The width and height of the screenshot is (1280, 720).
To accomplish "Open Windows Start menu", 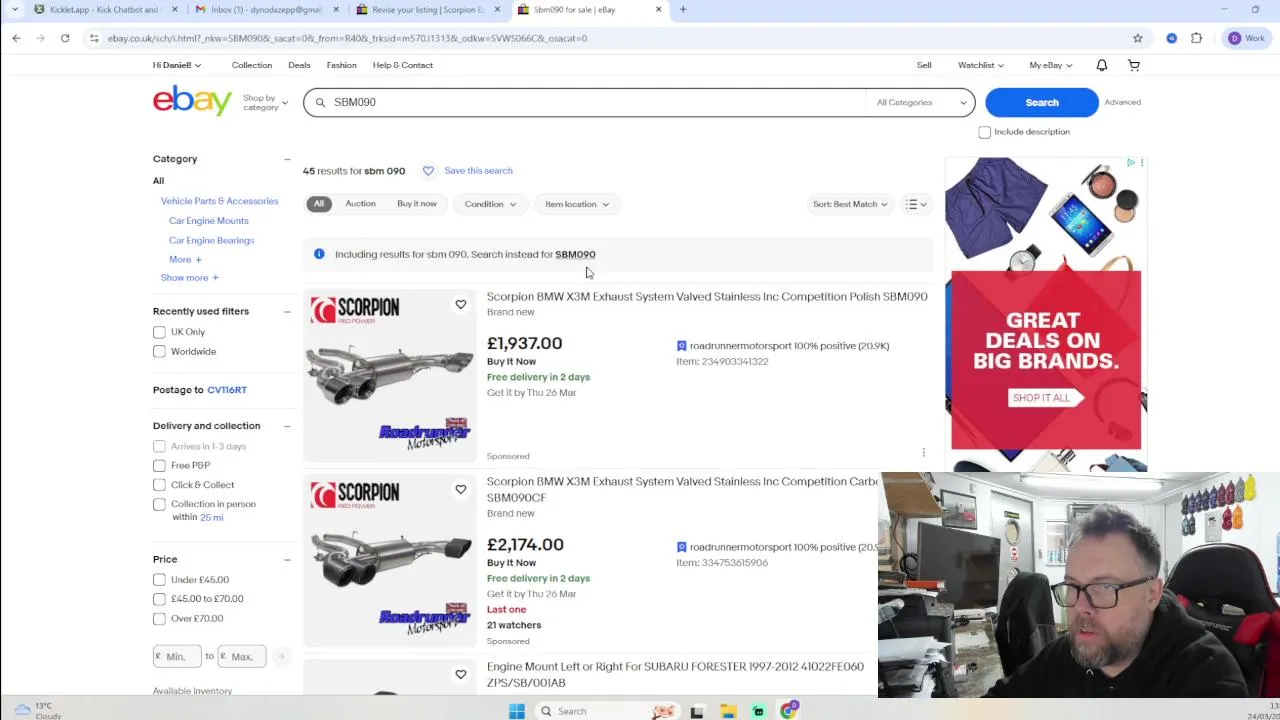I will [x=516, y=711].
